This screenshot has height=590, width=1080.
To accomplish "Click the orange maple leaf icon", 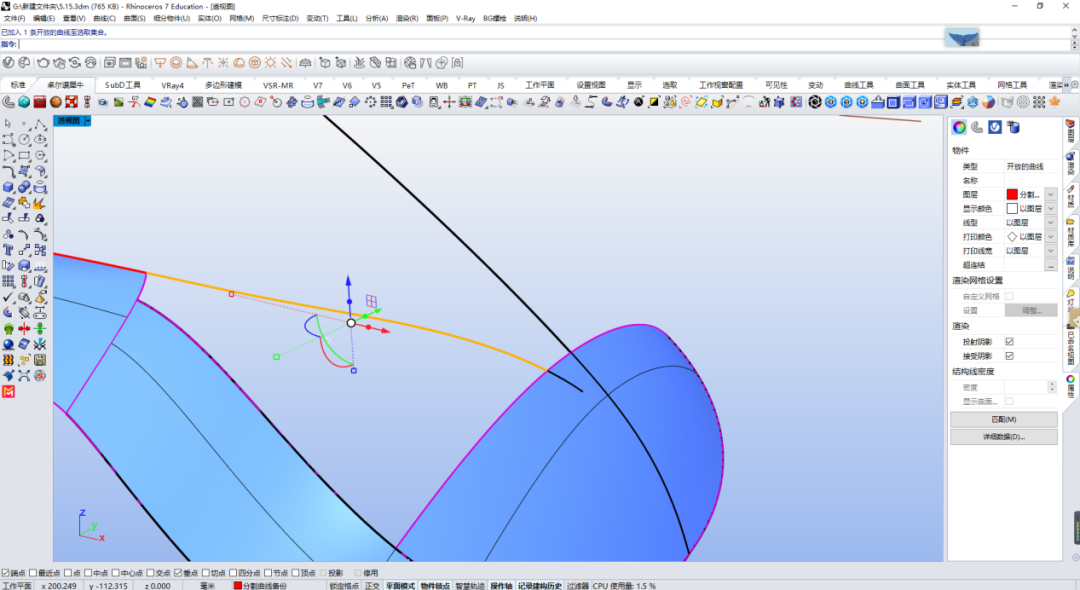I will (x=1055, y=102).
